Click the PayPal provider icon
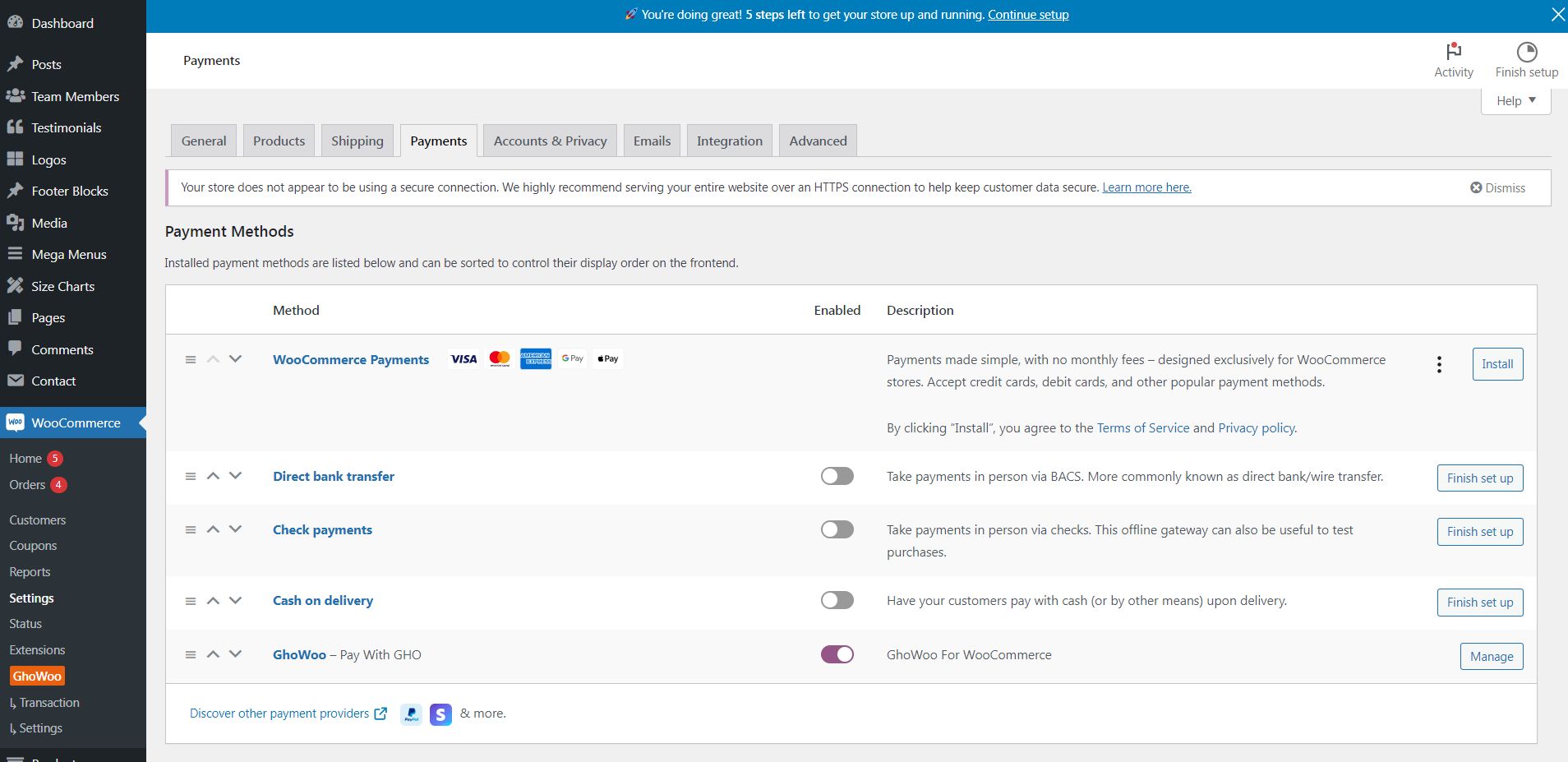The image size is (1568, 762). coord(411,714)
